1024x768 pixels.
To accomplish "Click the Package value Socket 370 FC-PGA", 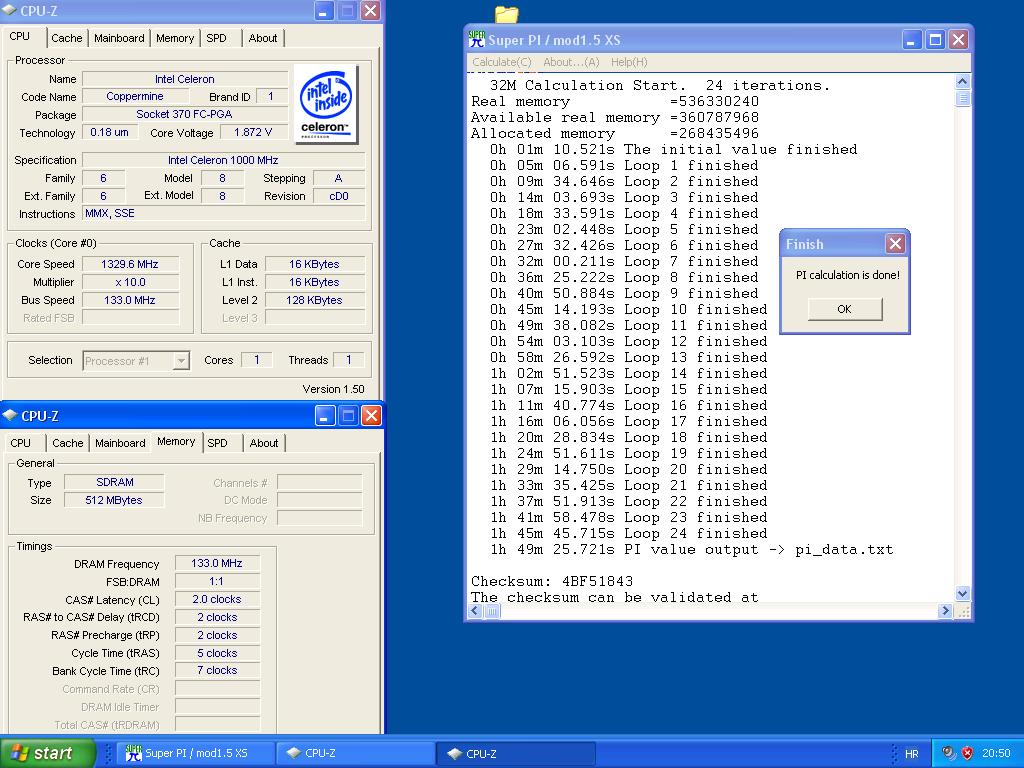I will tap(185, 114).
